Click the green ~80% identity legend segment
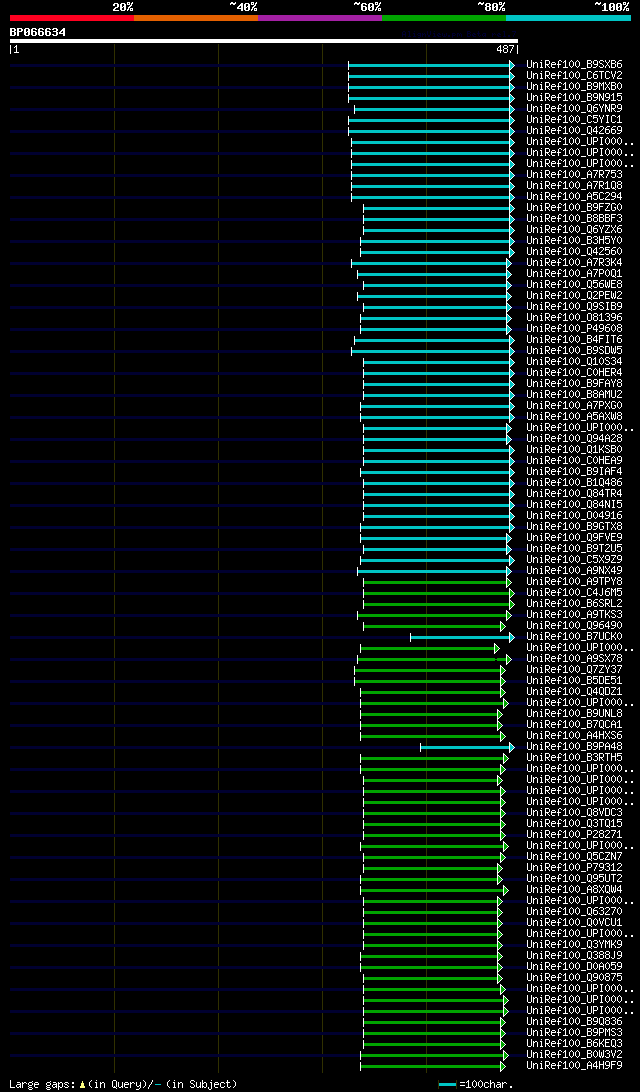The height and width of the screenshot is (1092, 640). click(444, 17)
